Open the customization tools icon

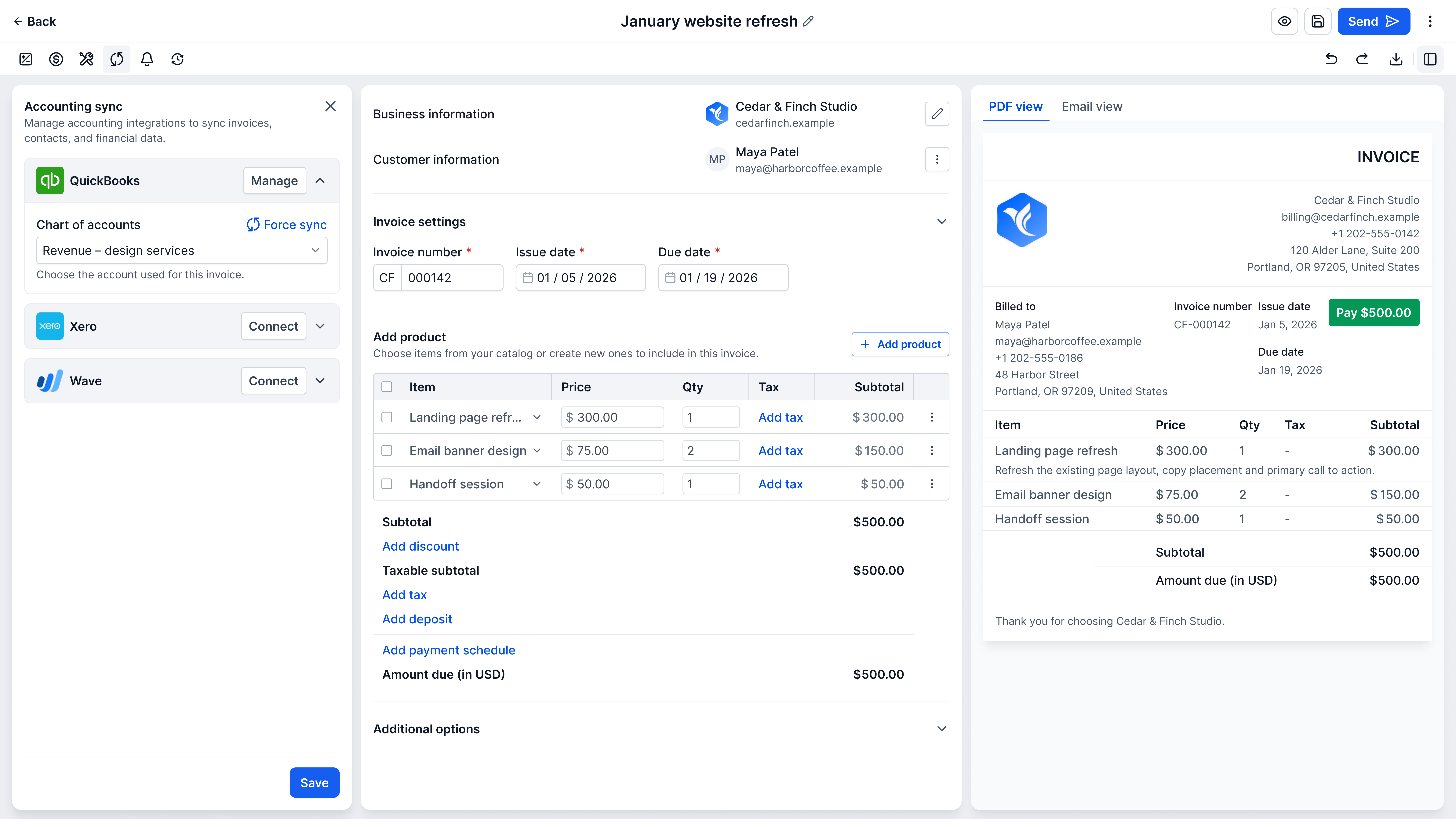point(86,59)
